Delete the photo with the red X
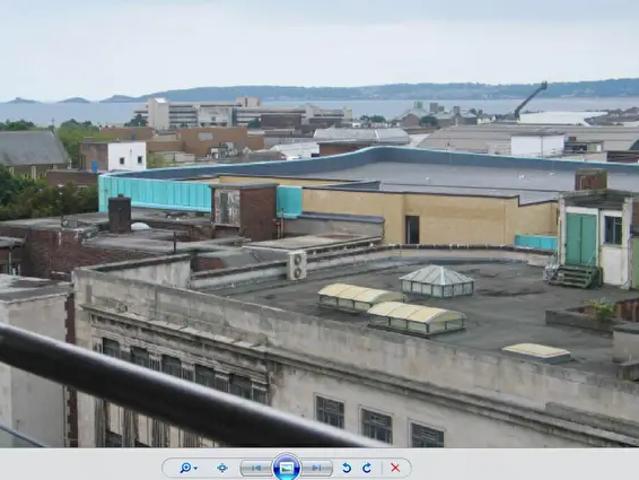 point(395,468)
